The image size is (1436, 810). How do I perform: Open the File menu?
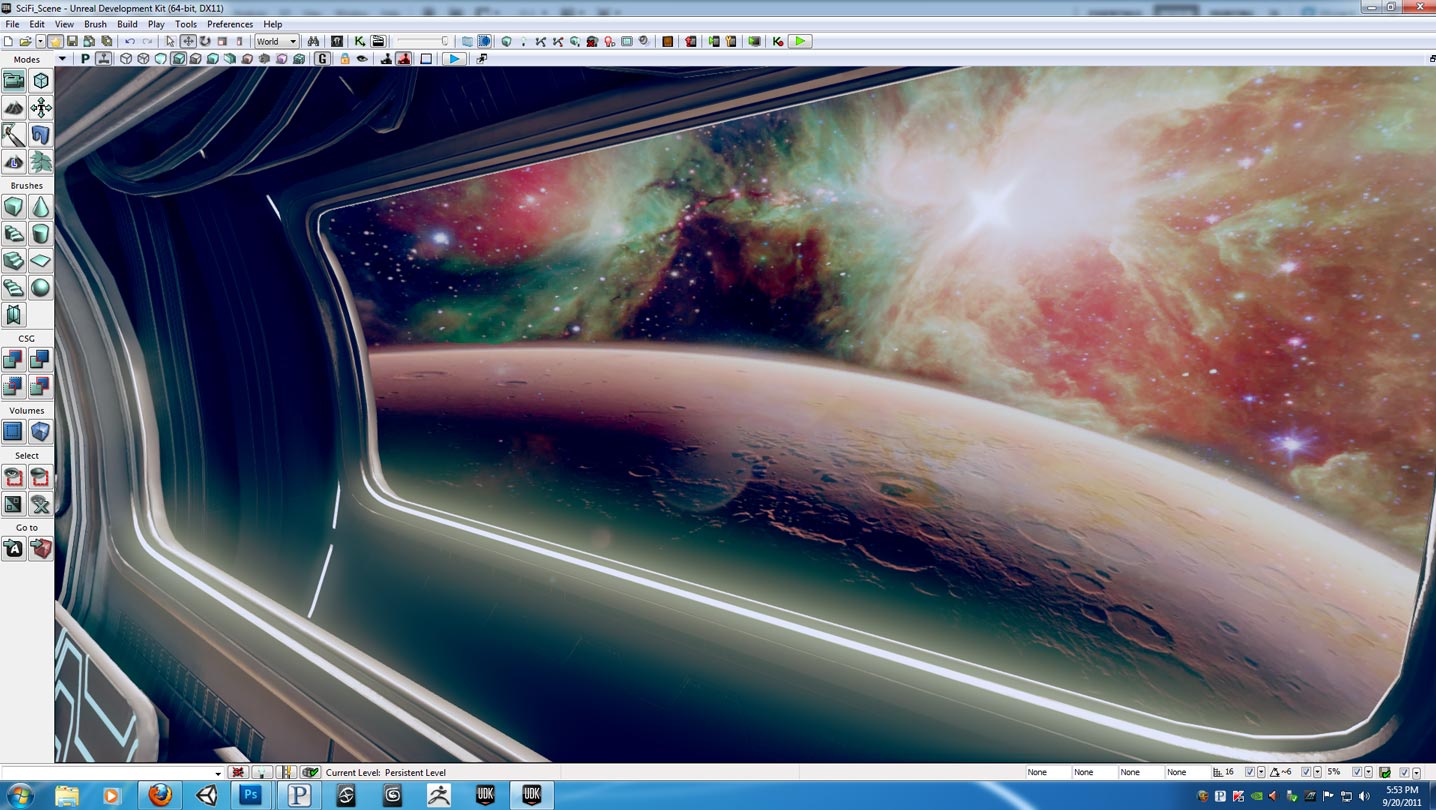[x=12, y=24]
